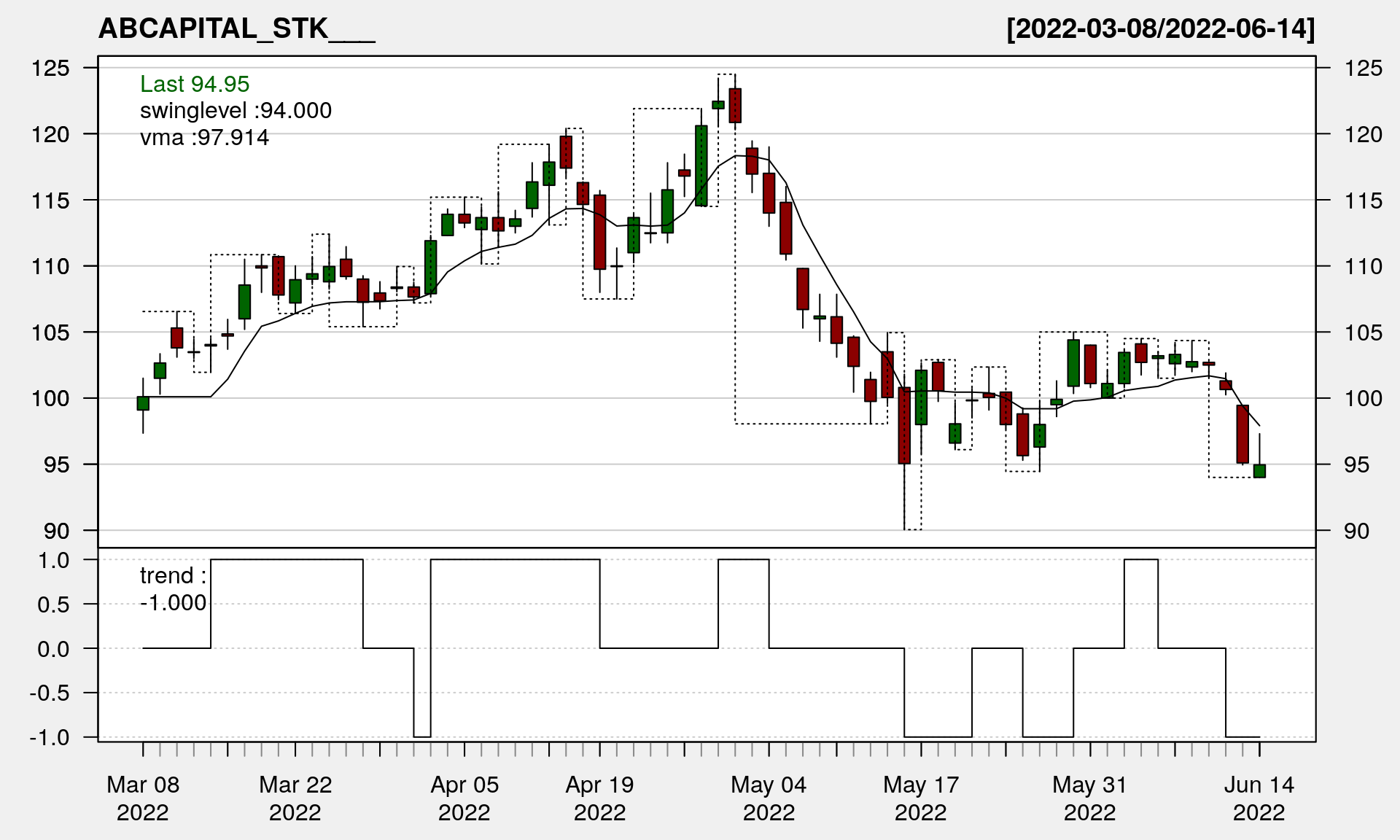1400x840 pixels.
Task: Click the last green candlestick near 95
Action: (1259, 471)
